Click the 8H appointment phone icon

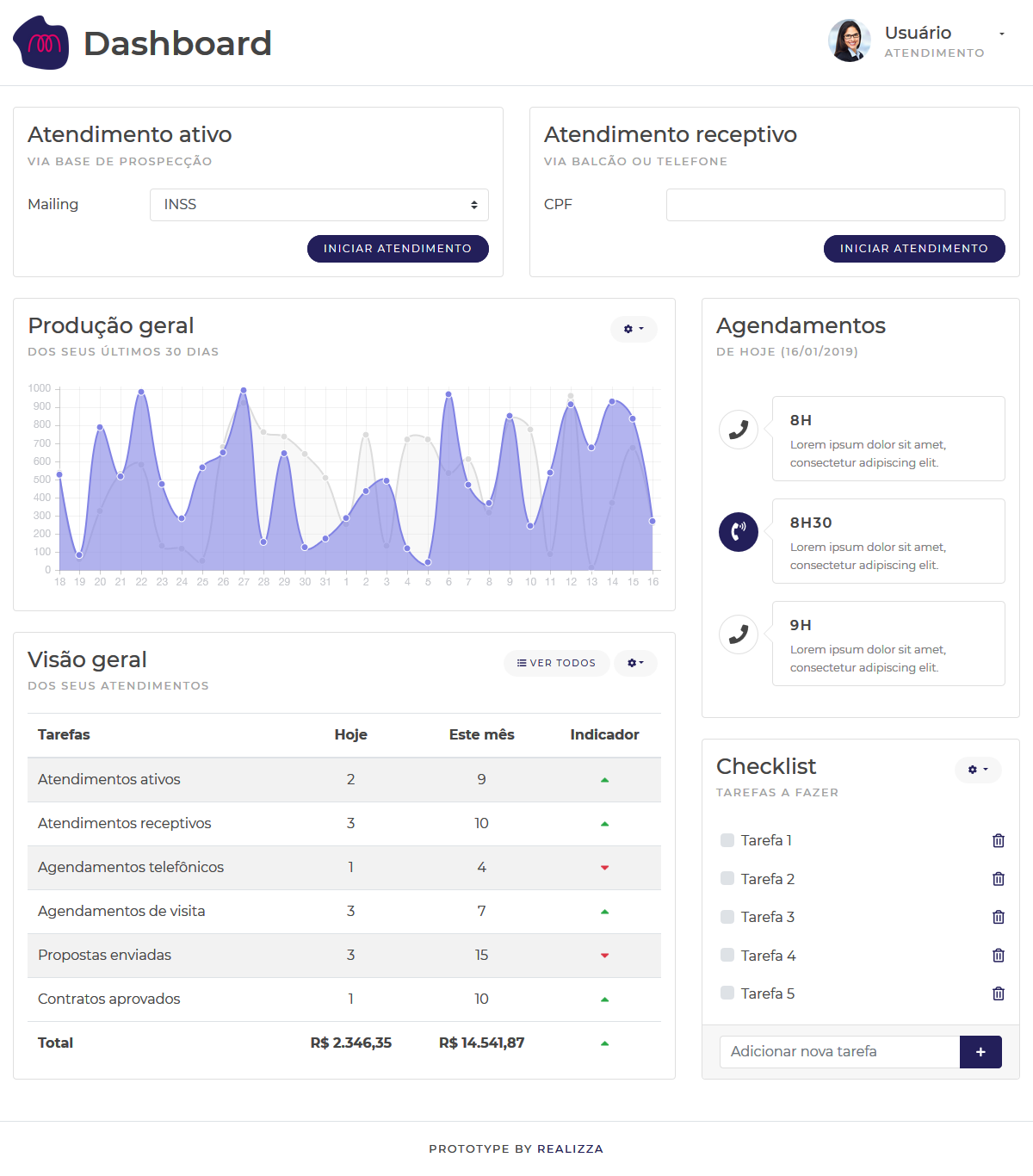[x=738, y=430]
